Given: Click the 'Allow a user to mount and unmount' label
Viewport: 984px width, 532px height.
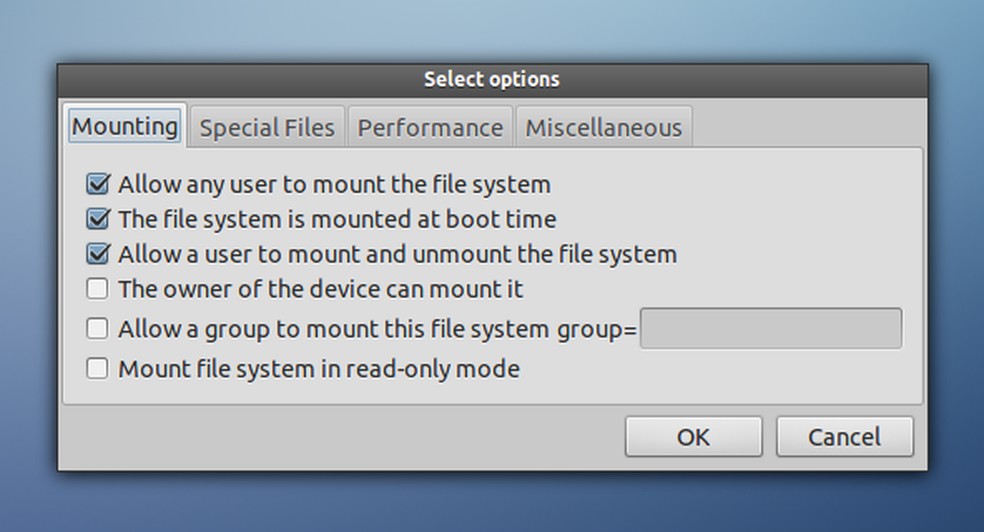Looking at the screenshot, I should tap(397, 254).
